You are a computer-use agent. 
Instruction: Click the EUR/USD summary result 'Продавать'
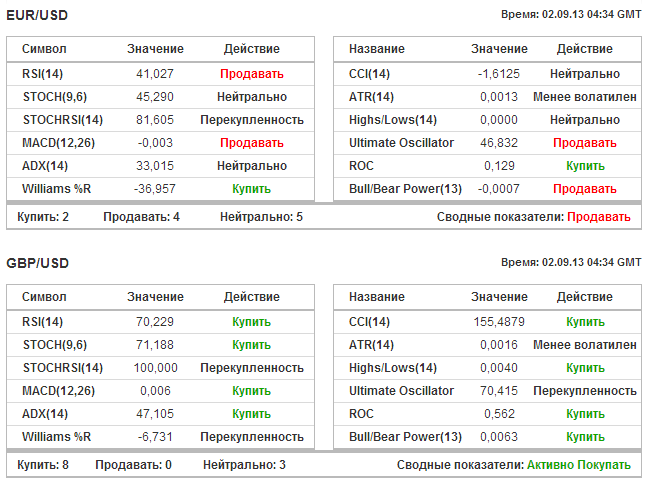pyautogui.click(x=599, y=217)
